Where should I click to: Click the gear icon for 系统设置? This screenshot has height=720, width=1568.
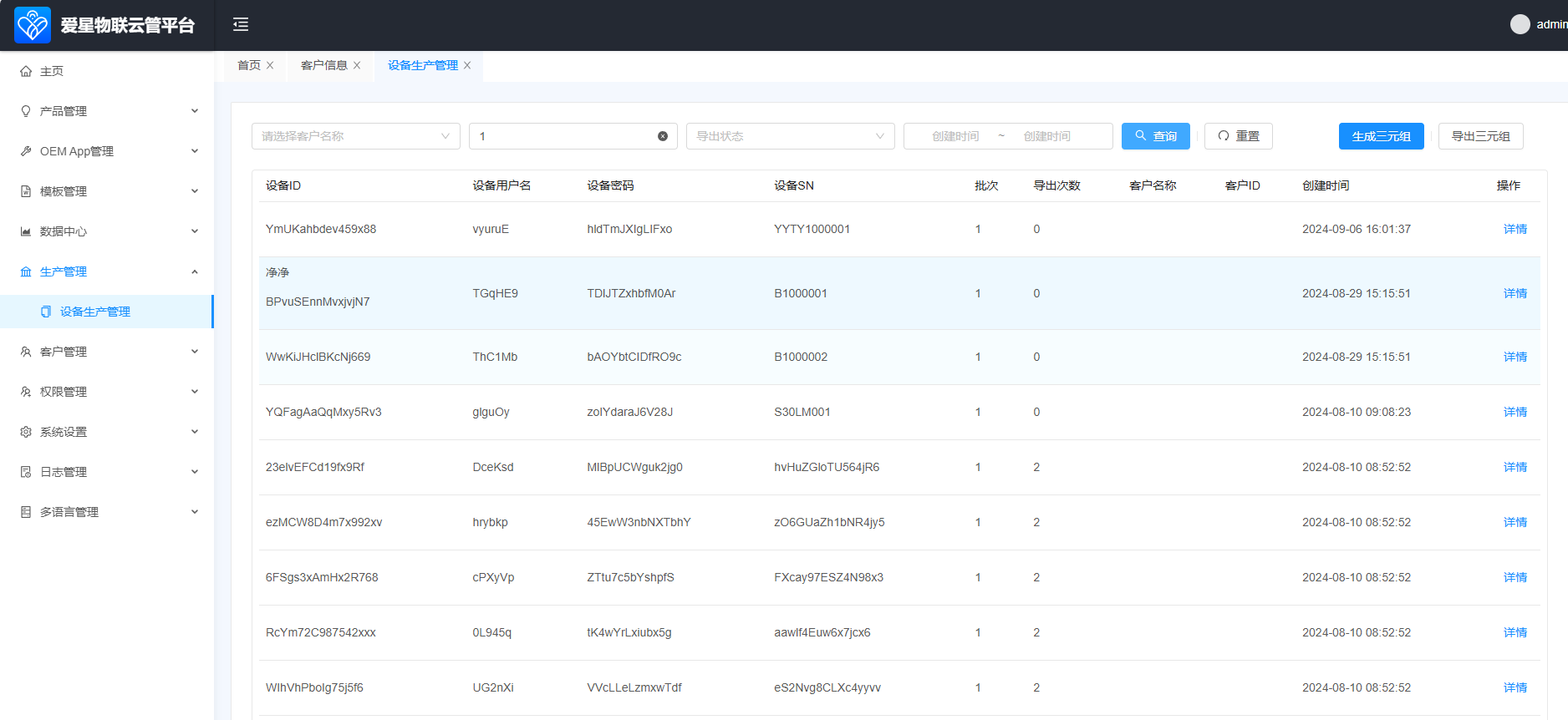(x=26, y=432)
